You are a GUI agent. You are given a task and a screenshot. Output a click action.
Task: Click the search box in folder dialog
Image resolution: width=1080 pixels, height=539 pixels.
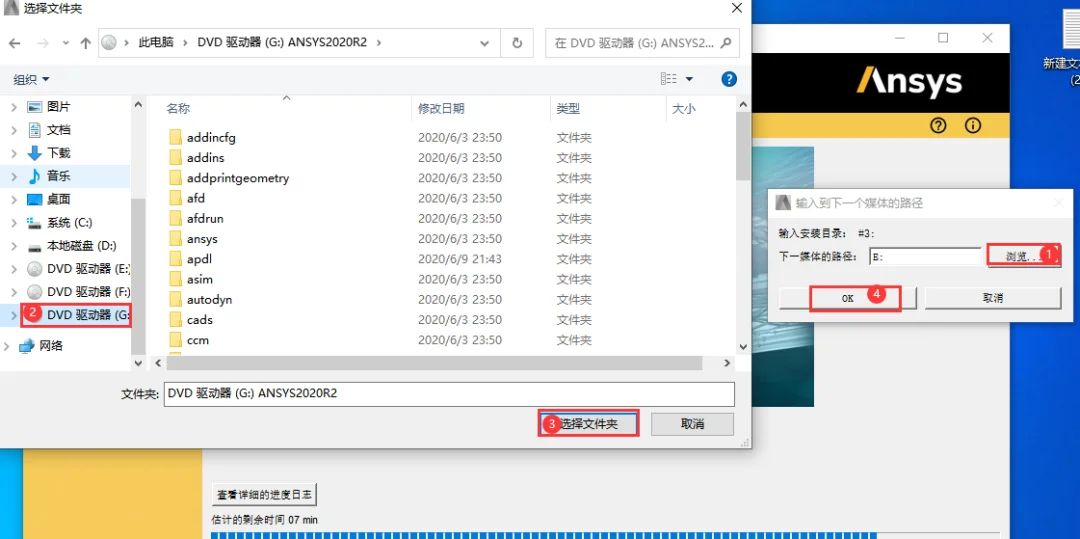pyautogui.click(x=643, y=43)
